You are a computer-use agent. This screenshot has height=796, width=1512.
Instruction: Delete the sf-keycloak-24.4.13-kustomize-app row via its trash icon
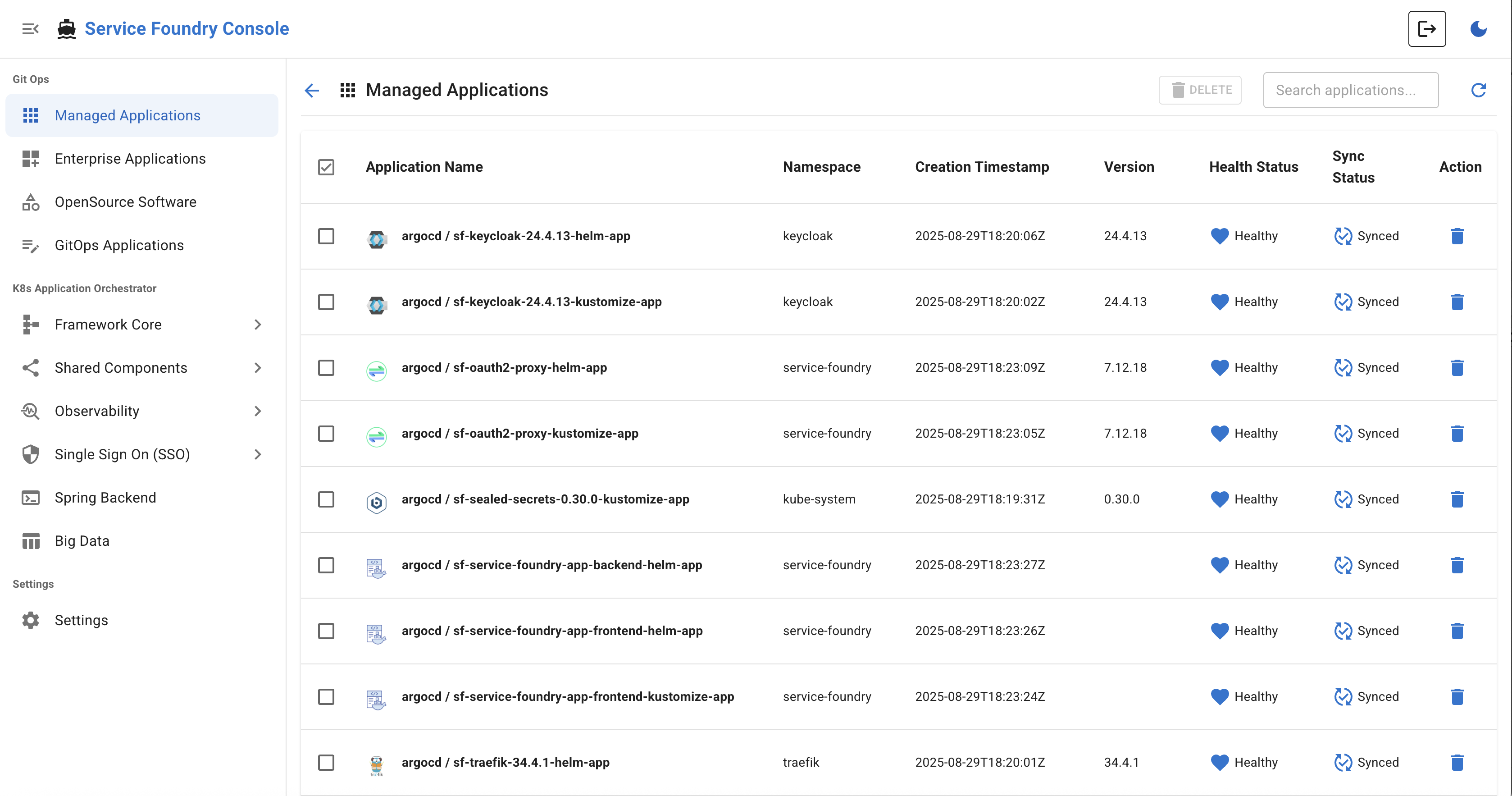tap(1457, 302)
